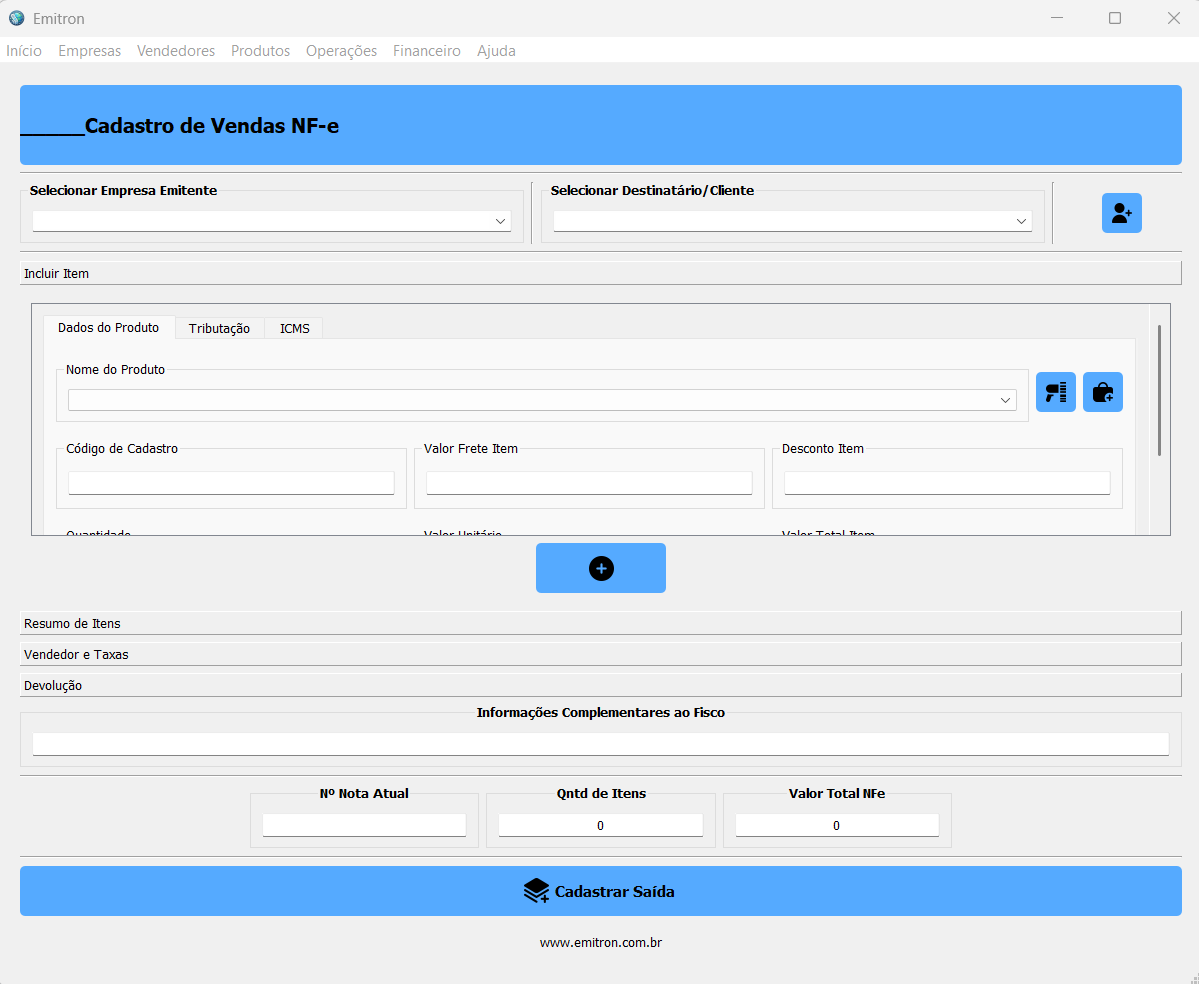Expand the Resumo de Itens section
Viewport: 1199px width, 984px height.
600,623
